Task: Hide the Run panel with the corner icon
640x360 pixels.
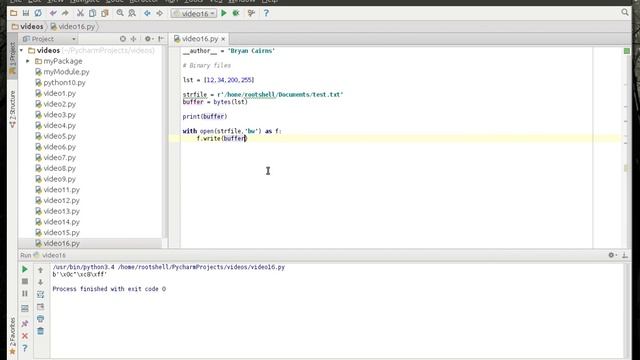Action: 624,255
